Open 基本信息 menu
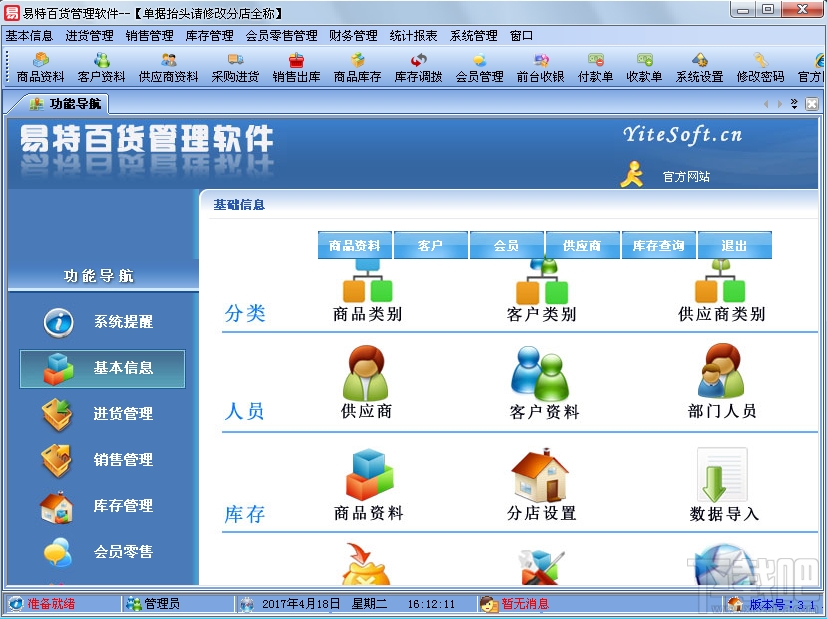Screen dimensions: 827x619 click(x=29, y=36)
